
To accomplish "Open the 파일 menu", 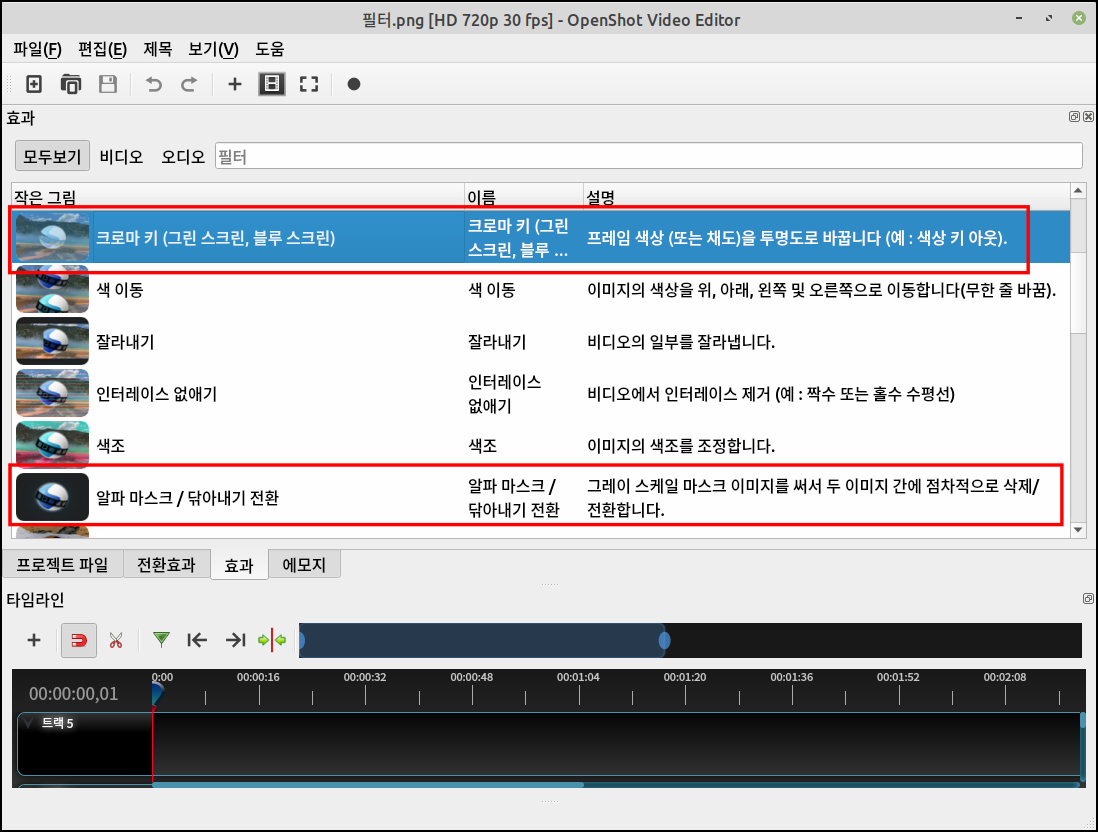I will [x=36, y=48].
